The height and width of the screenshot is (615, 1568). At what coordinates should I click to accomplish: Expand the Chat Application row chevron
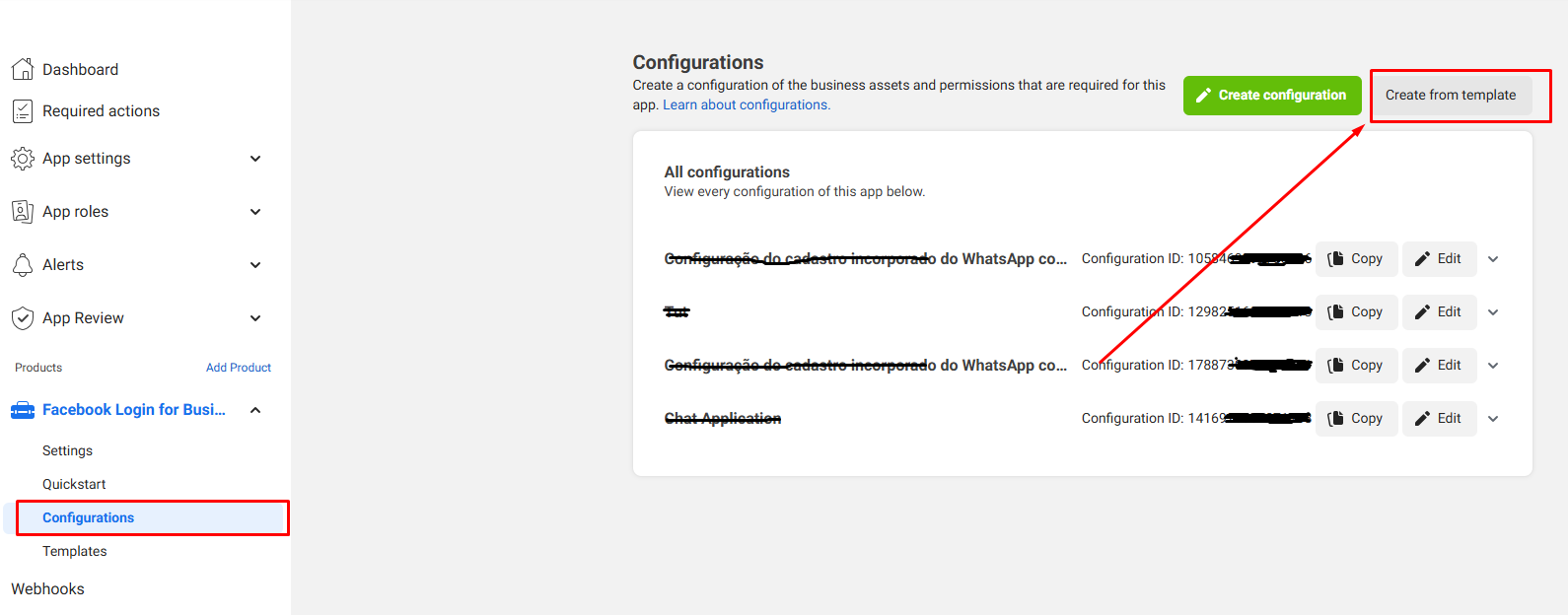[1493, 419]
